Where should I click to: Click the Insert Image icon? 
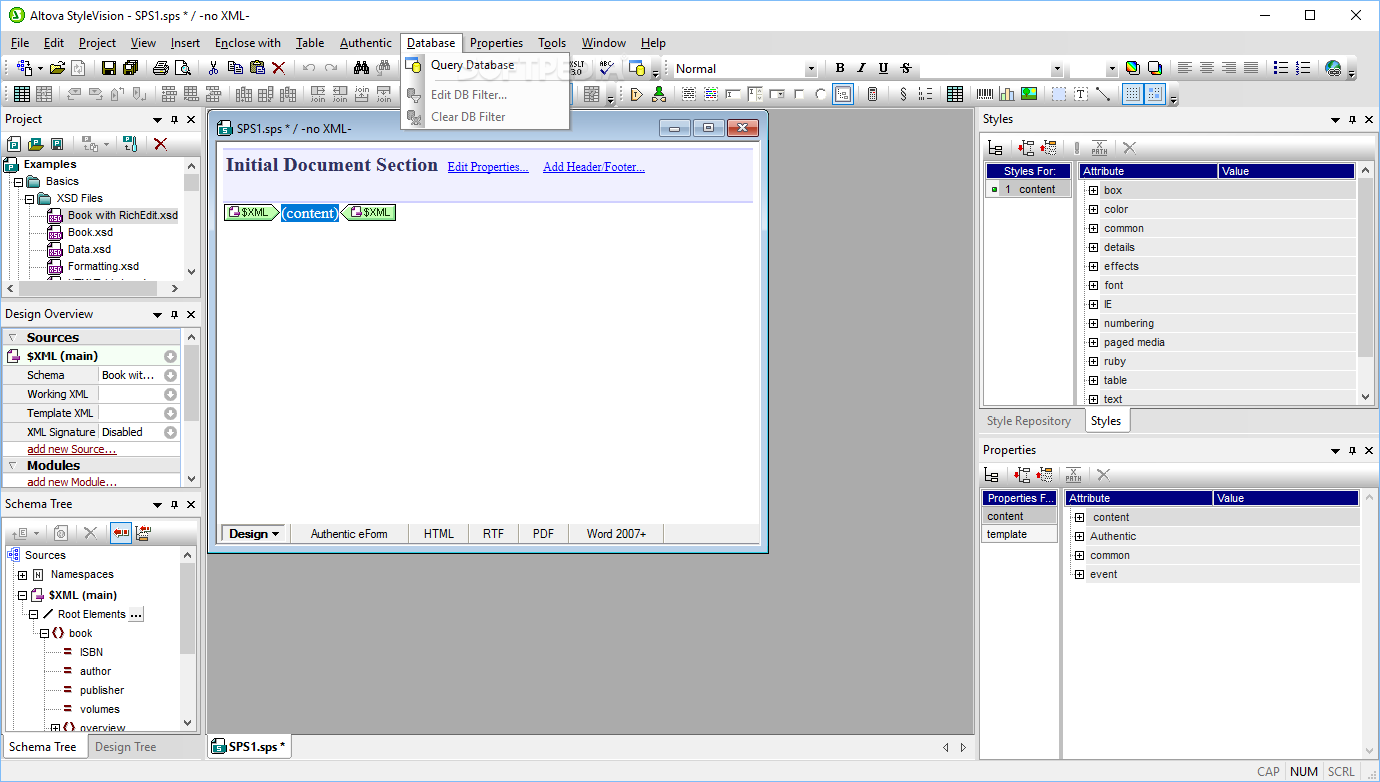point(1029,94)
